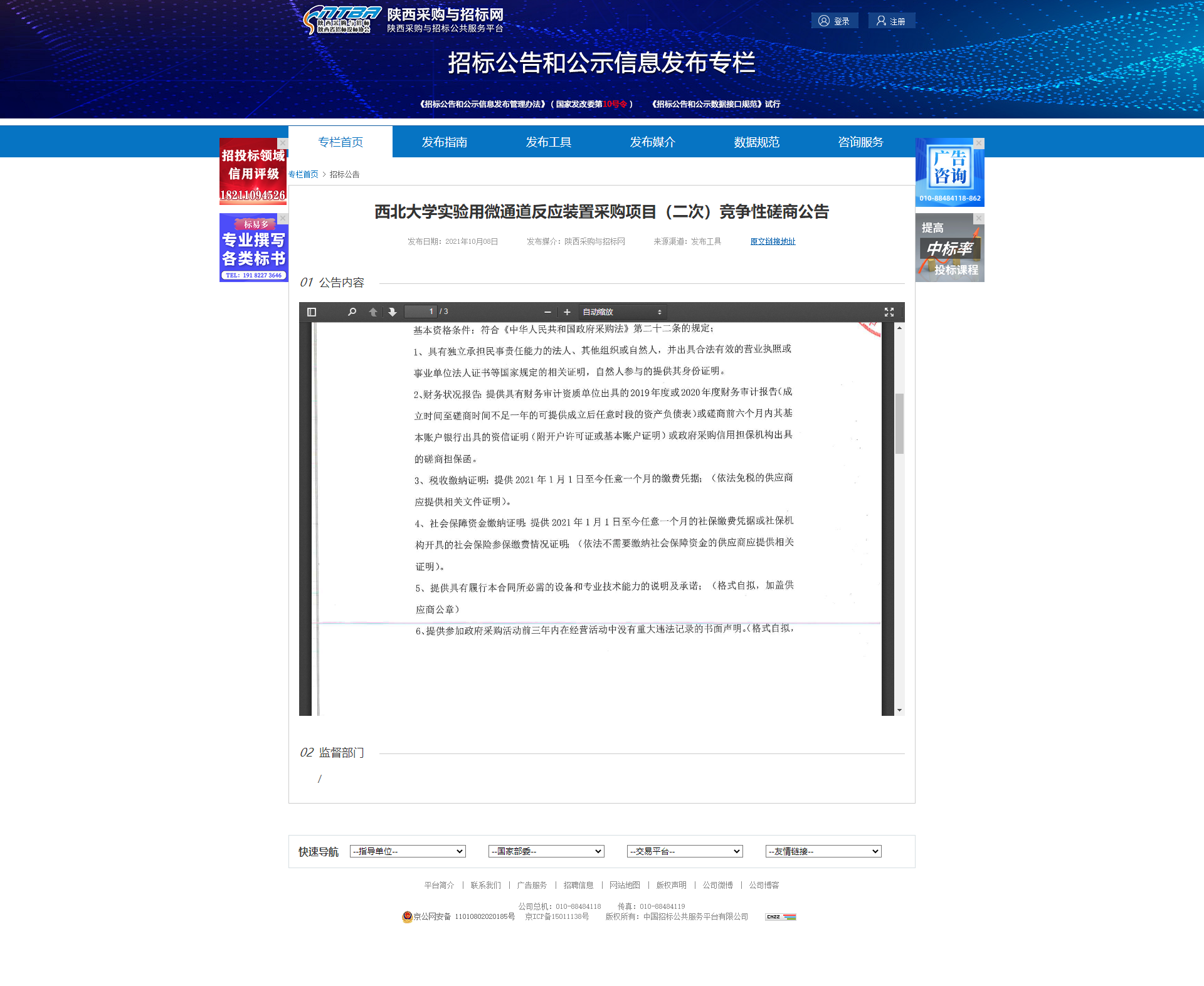Click the 注册 register button
The height and width of the screenshot is (986, 1204).
[x=891, y=21]
